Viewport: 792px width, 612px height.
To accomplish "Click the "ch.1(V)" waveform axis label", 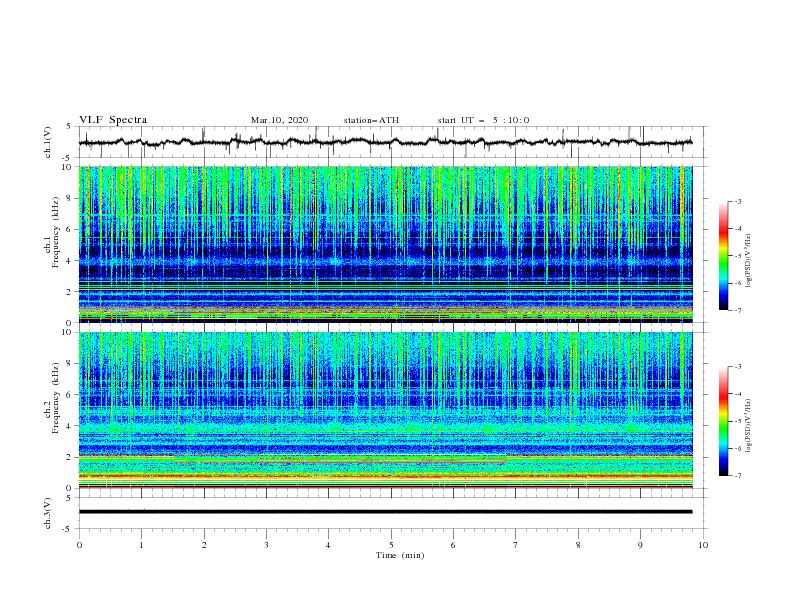I will pyautogui.click(x=48, y=142).
